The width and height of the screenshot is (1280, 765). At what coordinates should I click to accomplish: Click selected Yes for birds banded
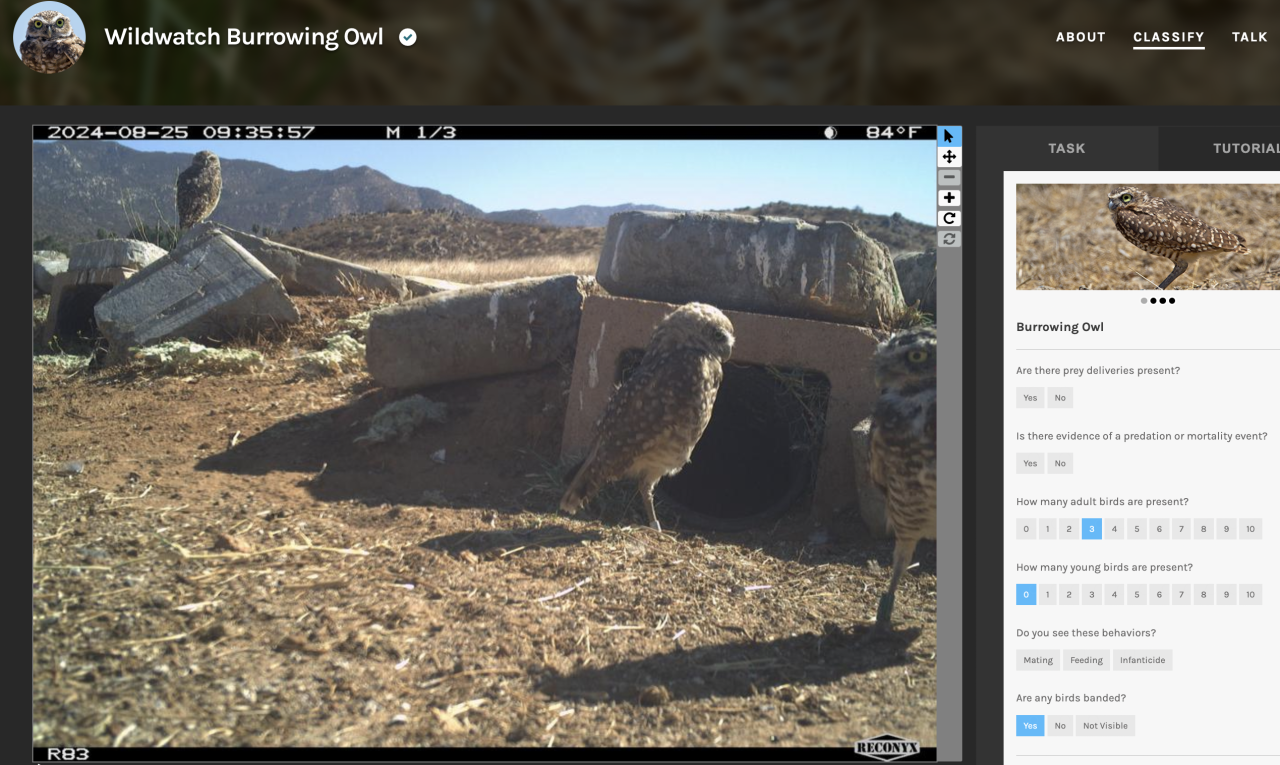tap(1030, 726)
